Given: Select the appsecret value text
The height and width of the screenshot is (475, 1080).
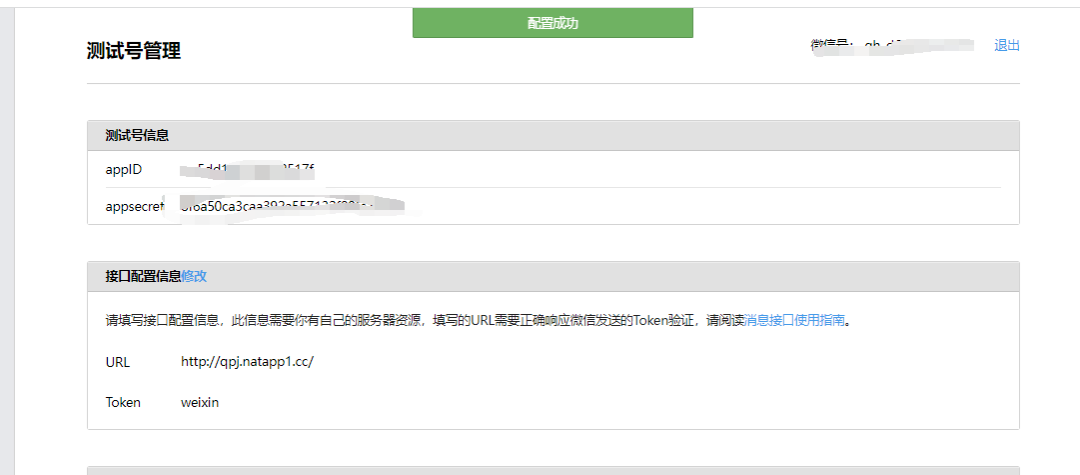Looking at the screenshot, I should 290,207.
